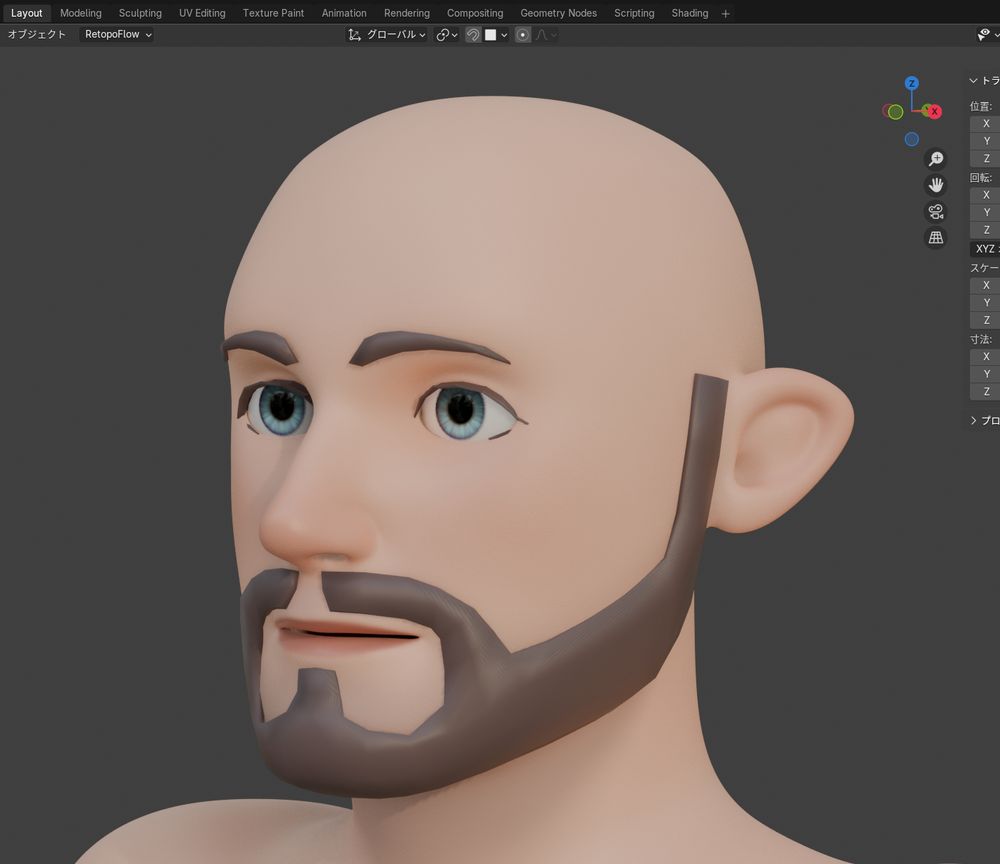Screen dimensions: 1000x864
Task: Click the 寸法: label text
Action: pyautogui.click(x=981, y=339)
